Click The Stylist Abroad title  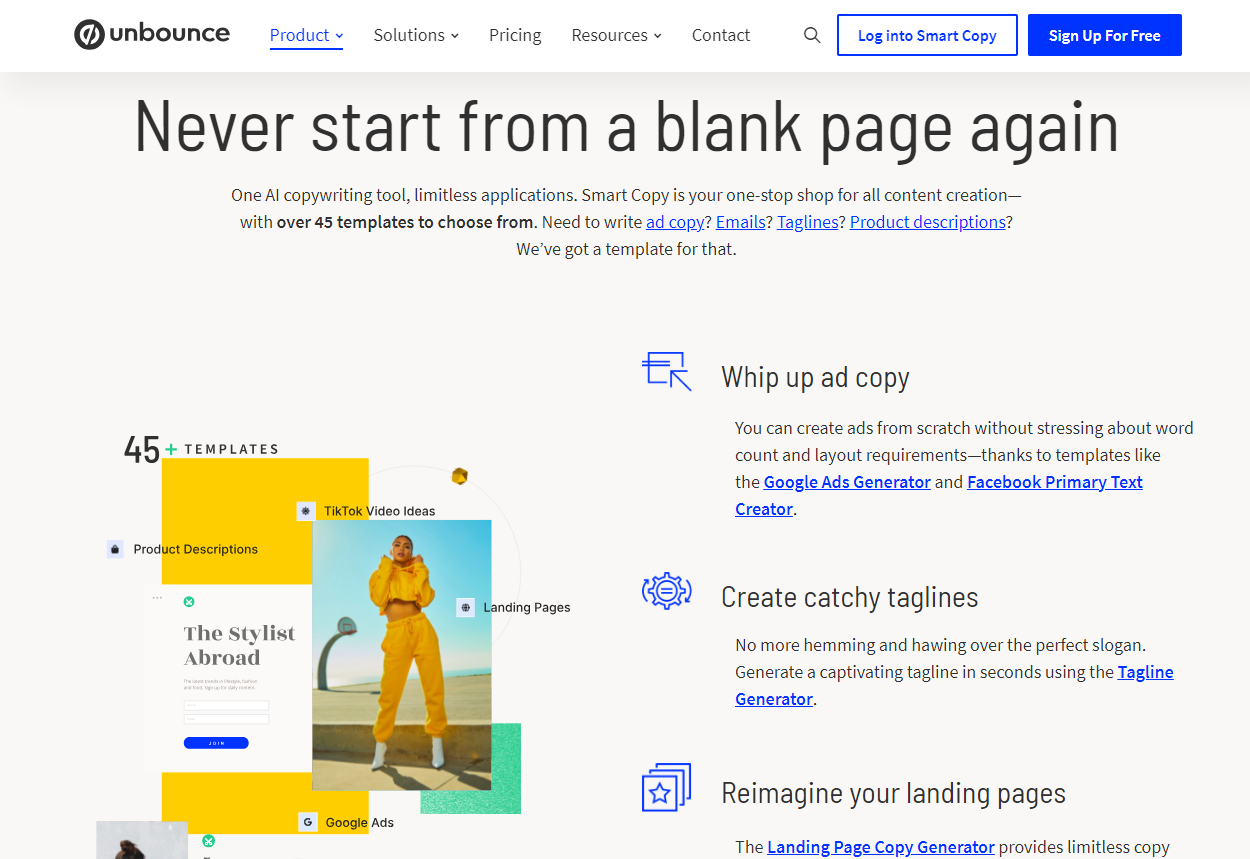click(240, 645)
